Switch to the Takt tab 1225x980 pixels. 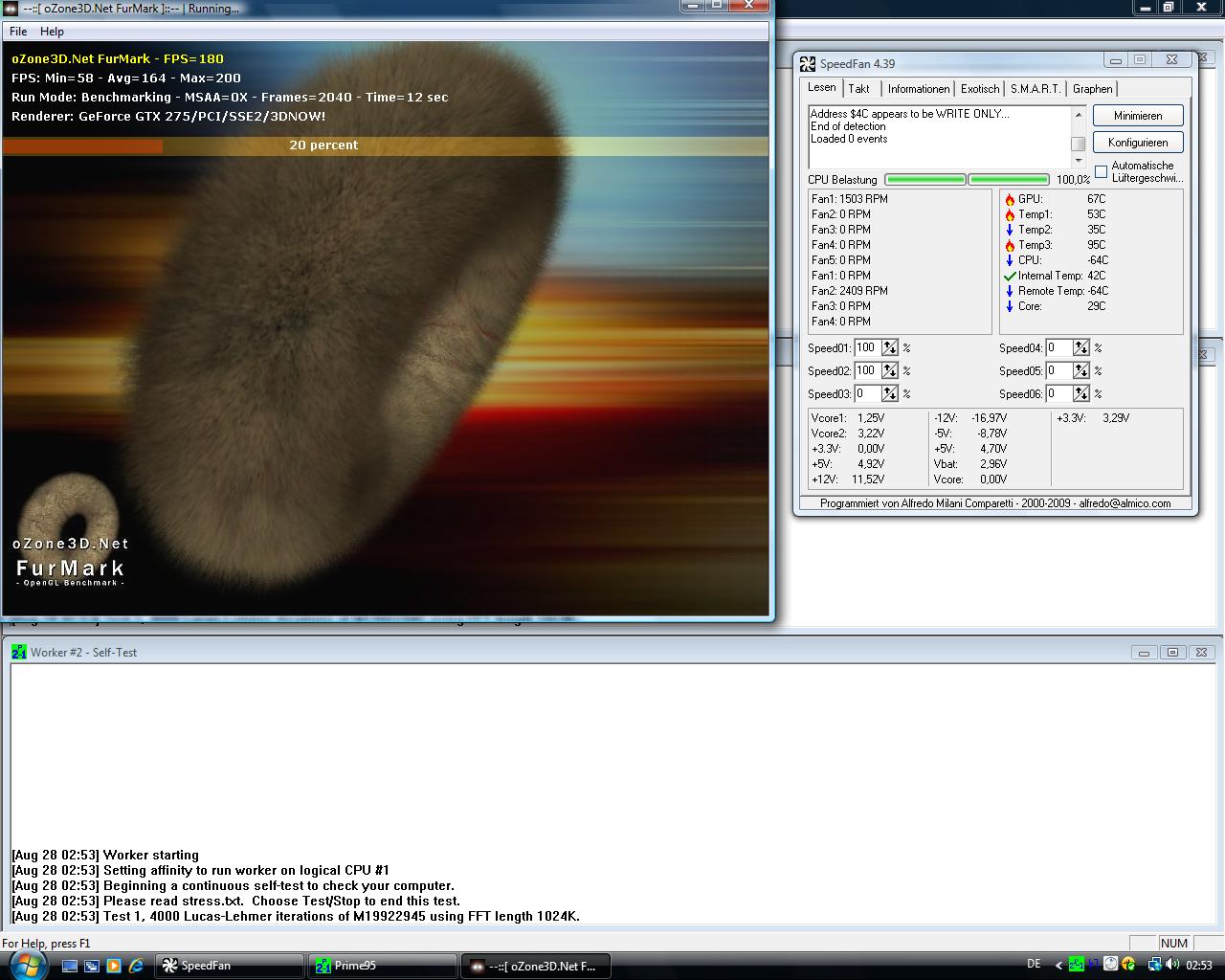[x=859, y=88]
